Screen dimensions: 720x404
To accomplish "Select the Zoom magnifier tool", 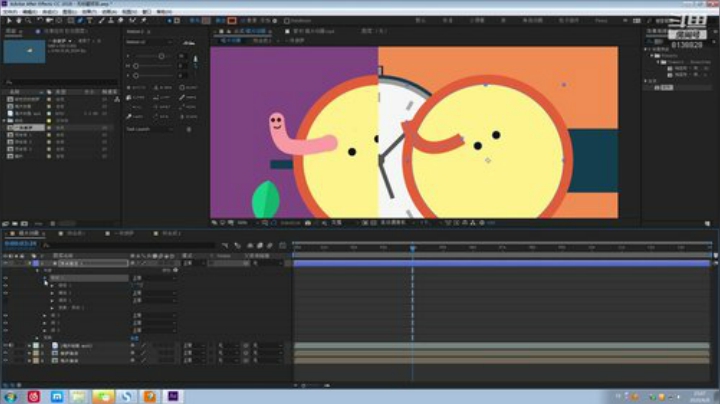I will point(28,20).
